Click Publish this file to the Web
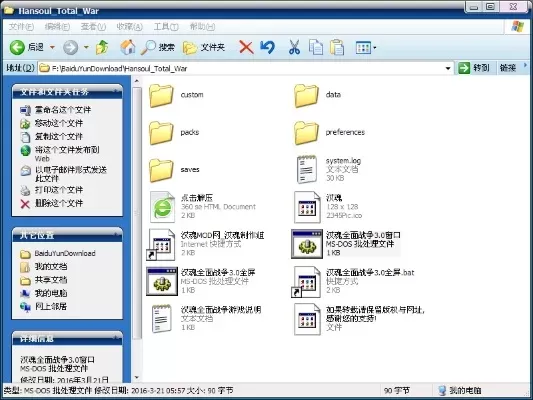 coord(67,154)
